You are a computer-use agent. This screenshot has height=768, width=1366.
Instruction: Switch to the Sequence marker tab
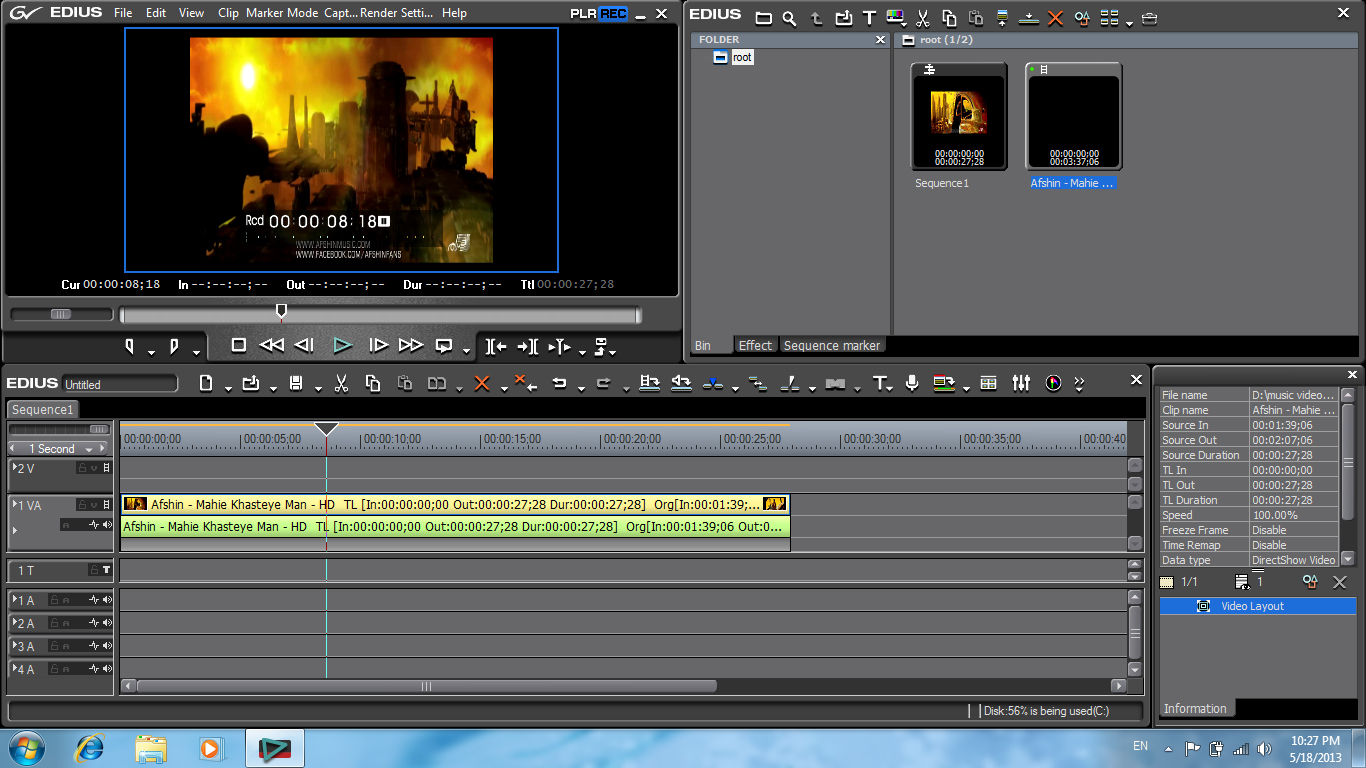tap(832, 345)
